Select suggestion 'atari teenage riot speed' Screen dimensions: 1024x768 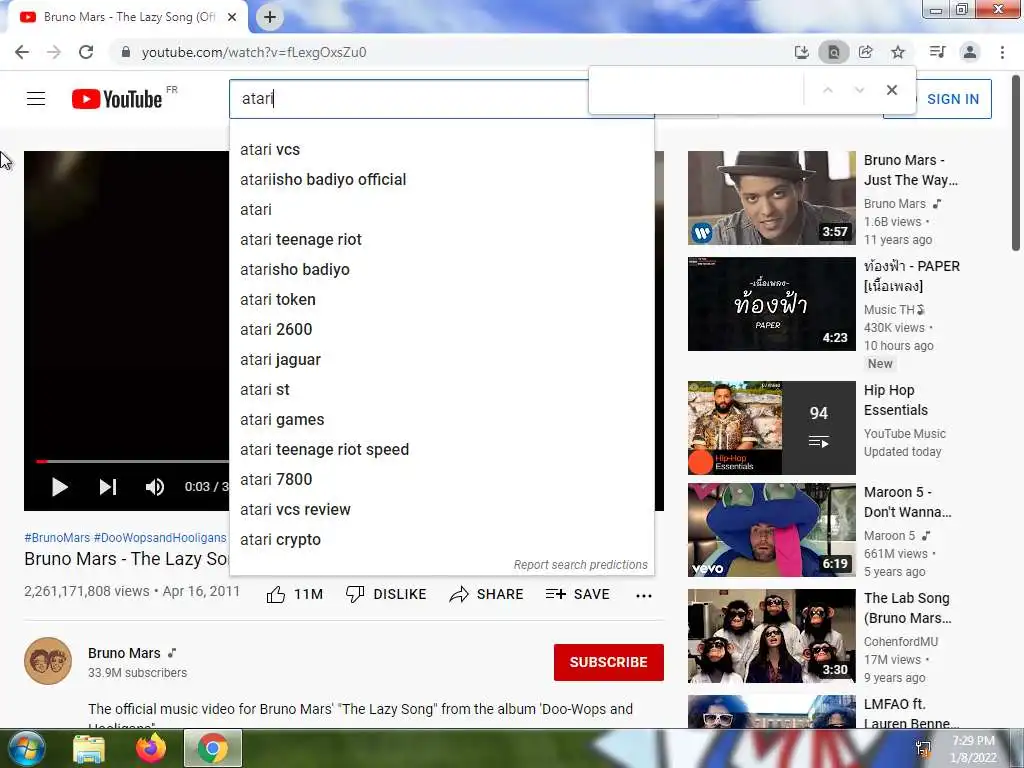(441, 449)
